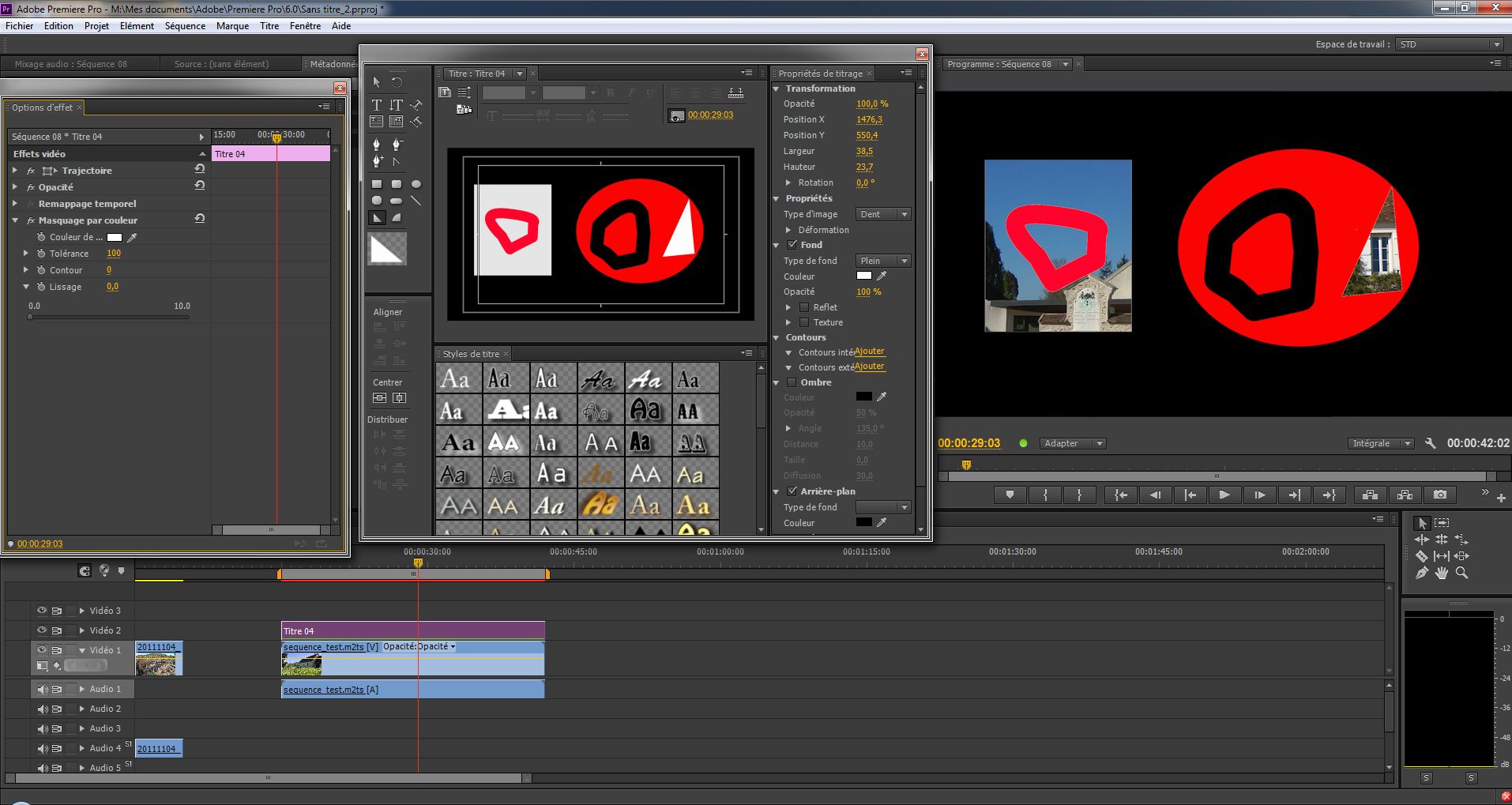Viewport: 1512px width, 805px height.
Task: Pick fill color with Couleur eyedropper under Fond
Action: pos(882,276)
